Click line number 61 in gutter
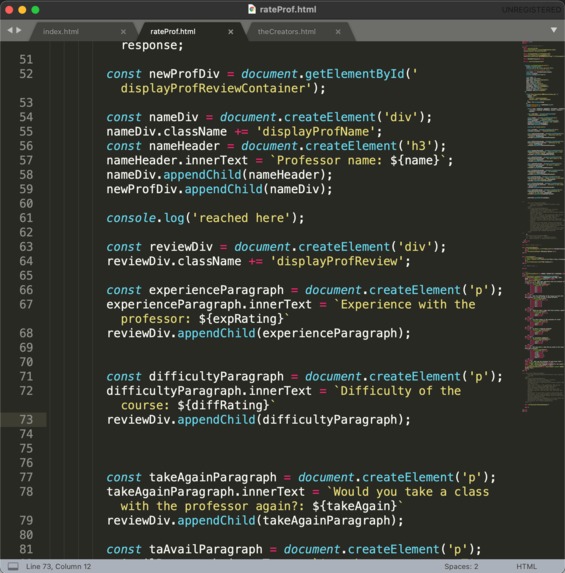Image resolution: width=565 pixels, height=573 pixels. point(26,218)
